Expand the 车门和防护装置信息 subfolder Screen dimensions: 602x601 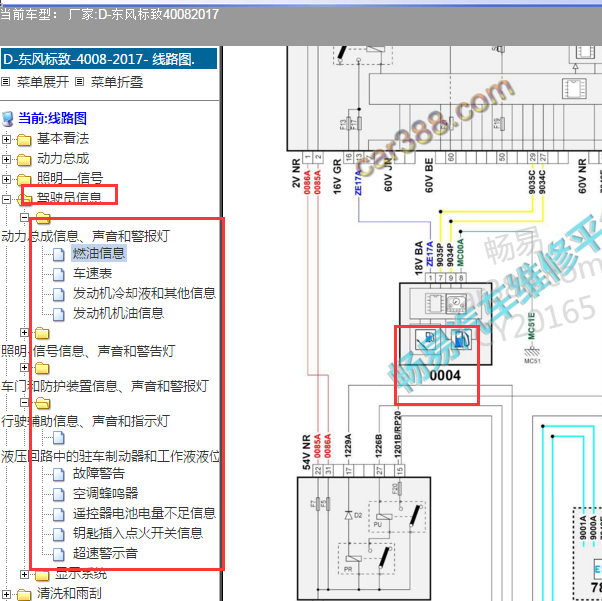click(x=25, y=368)
